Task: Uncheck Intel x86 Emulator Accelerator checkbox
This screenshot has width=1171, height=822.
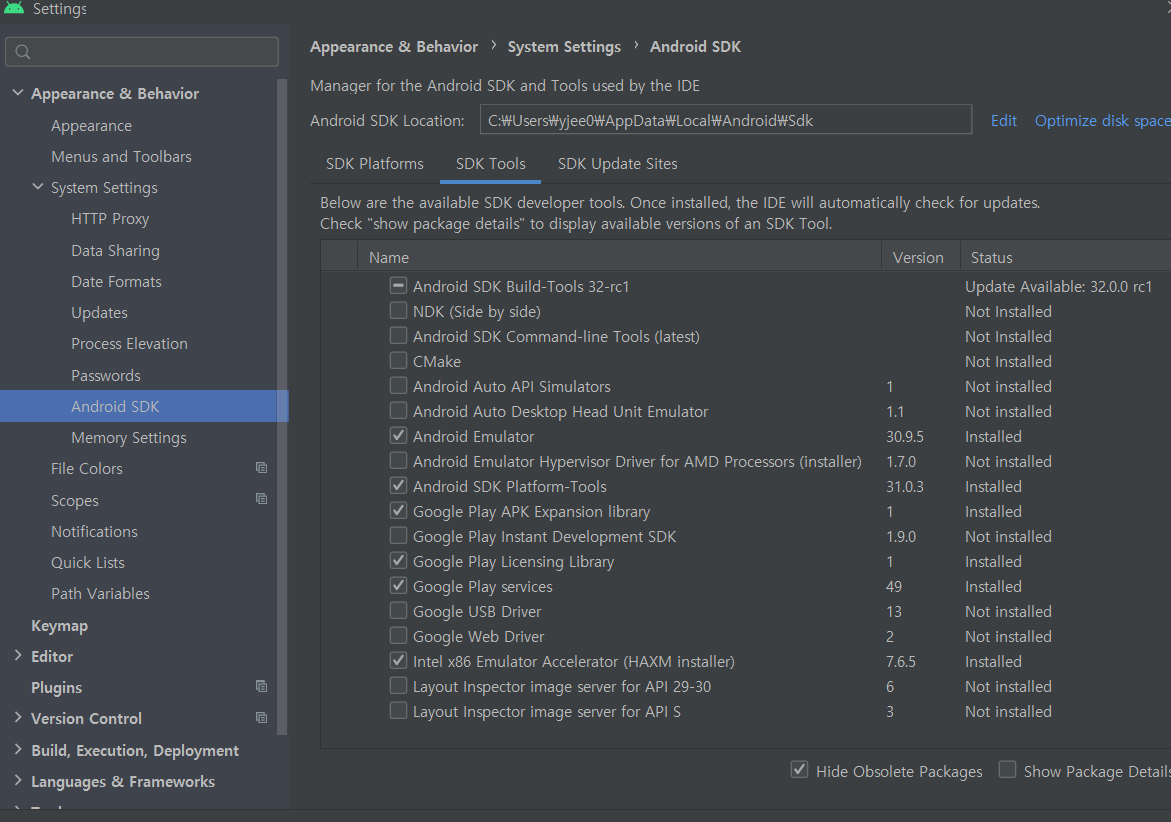Action: point(398,661)
